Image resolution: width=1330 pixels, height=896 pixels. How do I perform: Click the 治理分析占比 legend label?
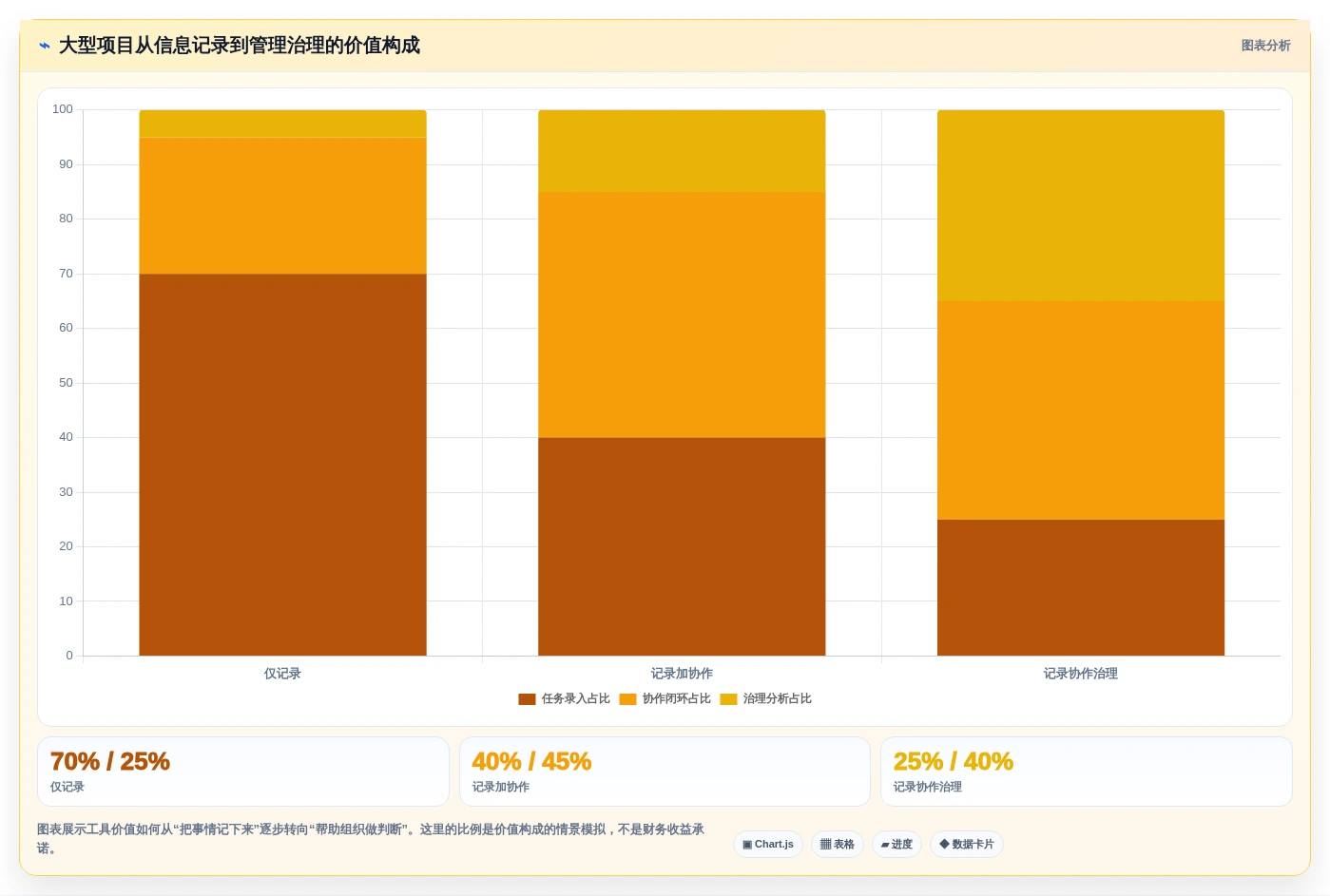point(777,699)
